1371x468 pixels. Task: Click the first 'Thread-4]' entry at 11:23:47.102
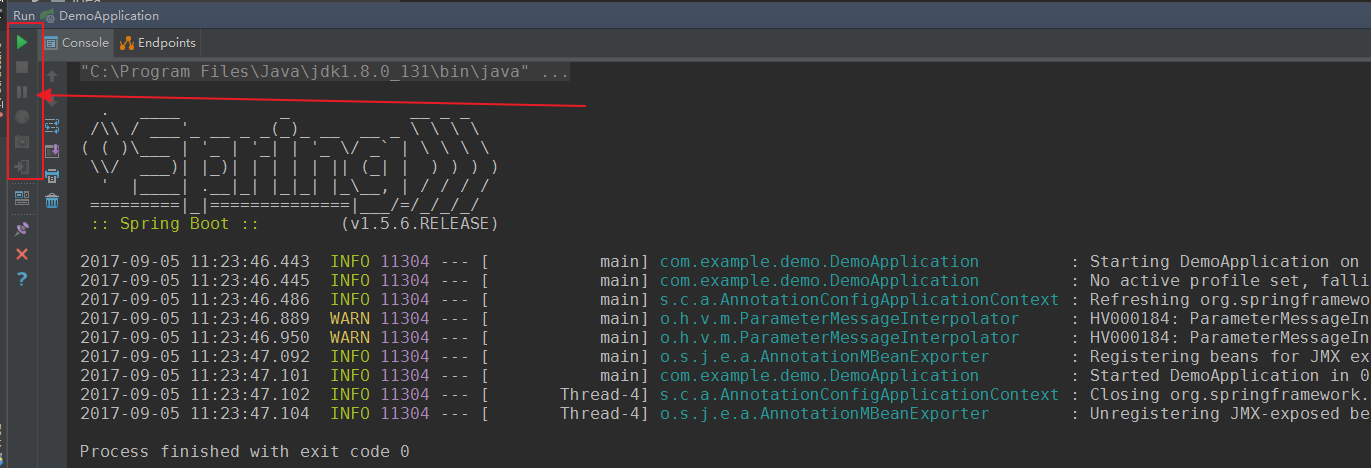[604, 395]
